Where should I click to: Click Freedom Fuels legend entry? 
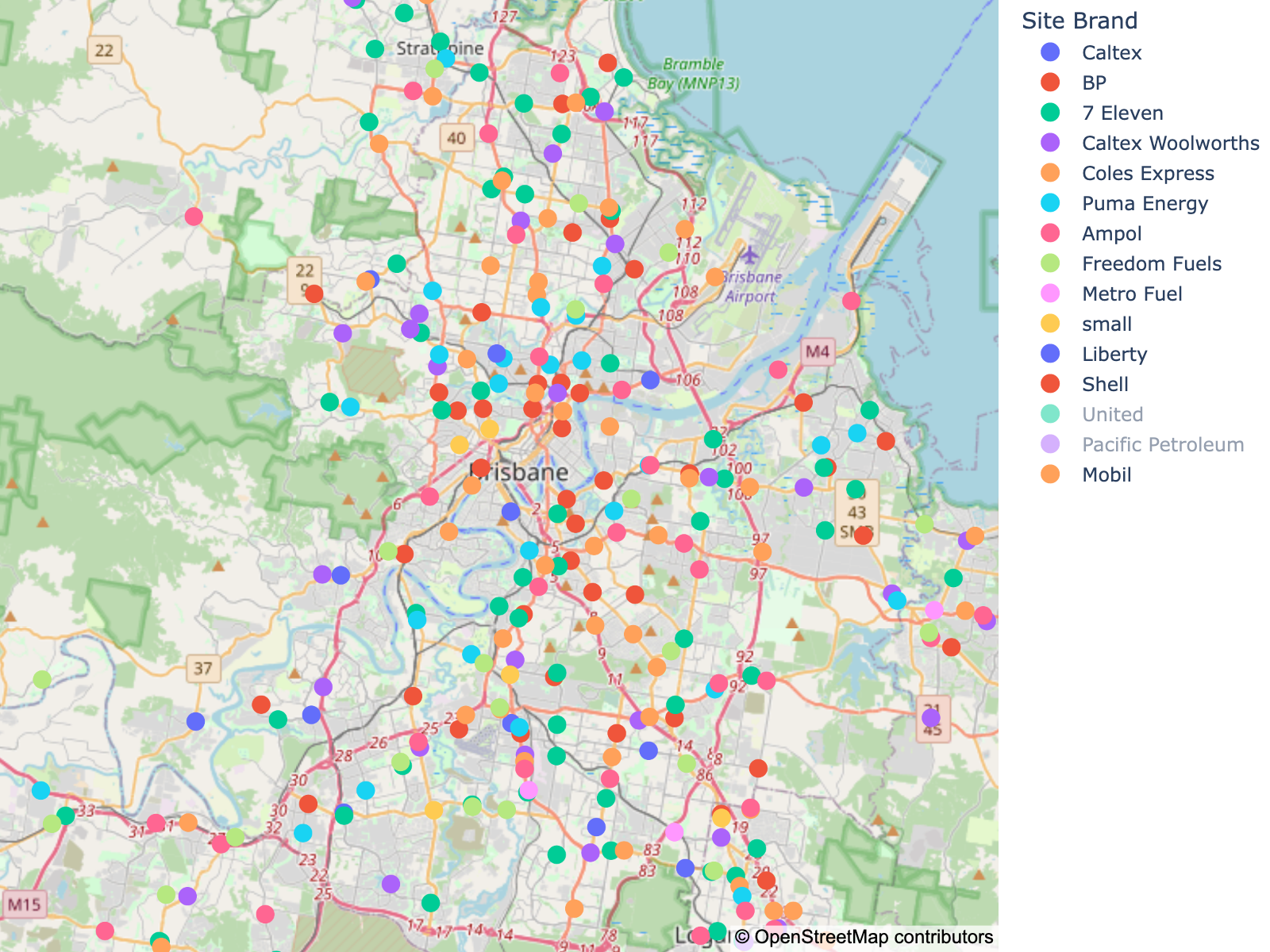point(1151,264)
